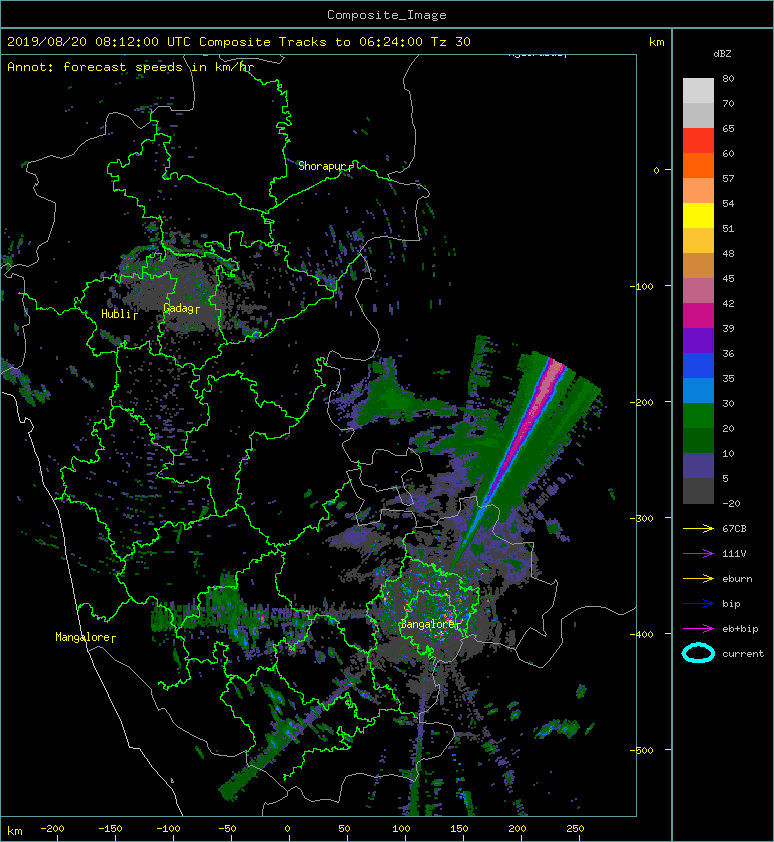Select the dark green 10–20 dBZ swatch
The height and width of the screenshot is (842, 774).
pyautogui.click(x=698, y=440)
